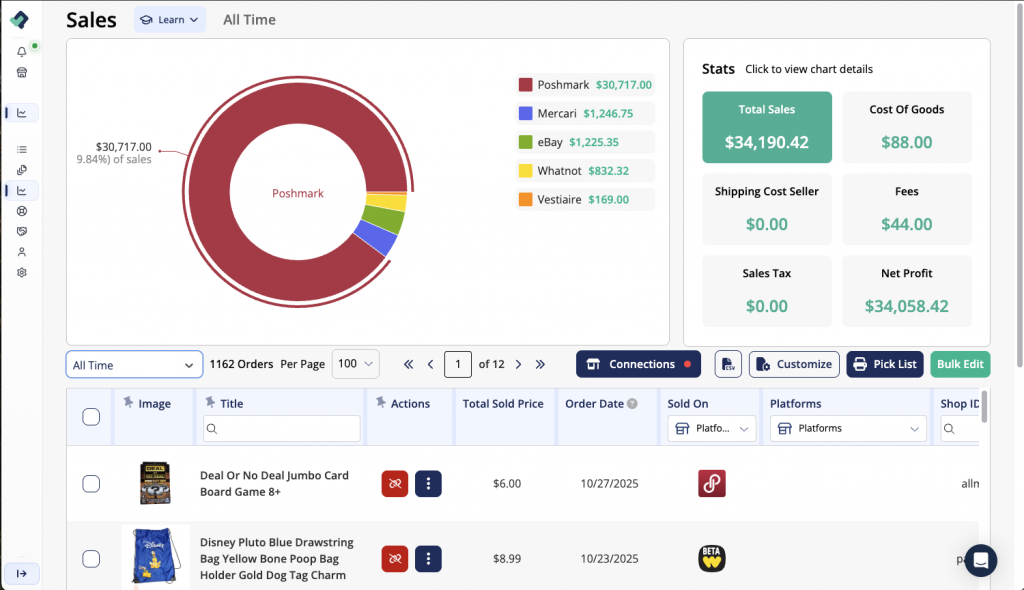The width and height of the screenshot is (1024, 590).
Task: Open three-dot menu for Disney Pluto bag
Action: [428, 558]
